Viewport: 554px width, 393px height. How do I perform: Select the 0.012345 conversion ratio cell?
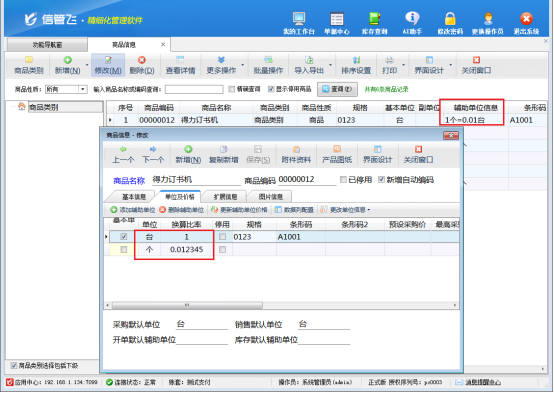pyautogui.click(x=187, y=250)
